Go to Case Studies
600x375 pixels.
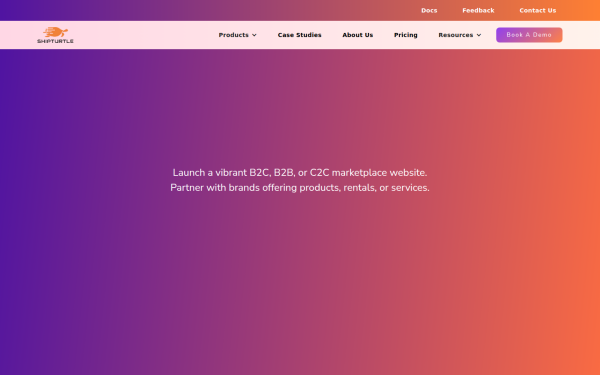click(300, 35)
